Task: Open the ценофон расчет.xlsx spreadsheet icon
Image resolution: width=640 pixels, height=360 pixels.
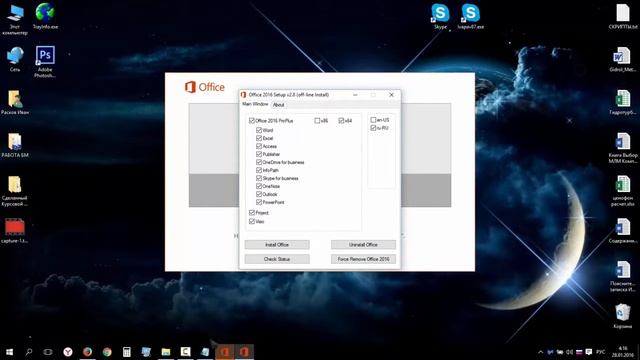Action: click(x=622, y=191)
